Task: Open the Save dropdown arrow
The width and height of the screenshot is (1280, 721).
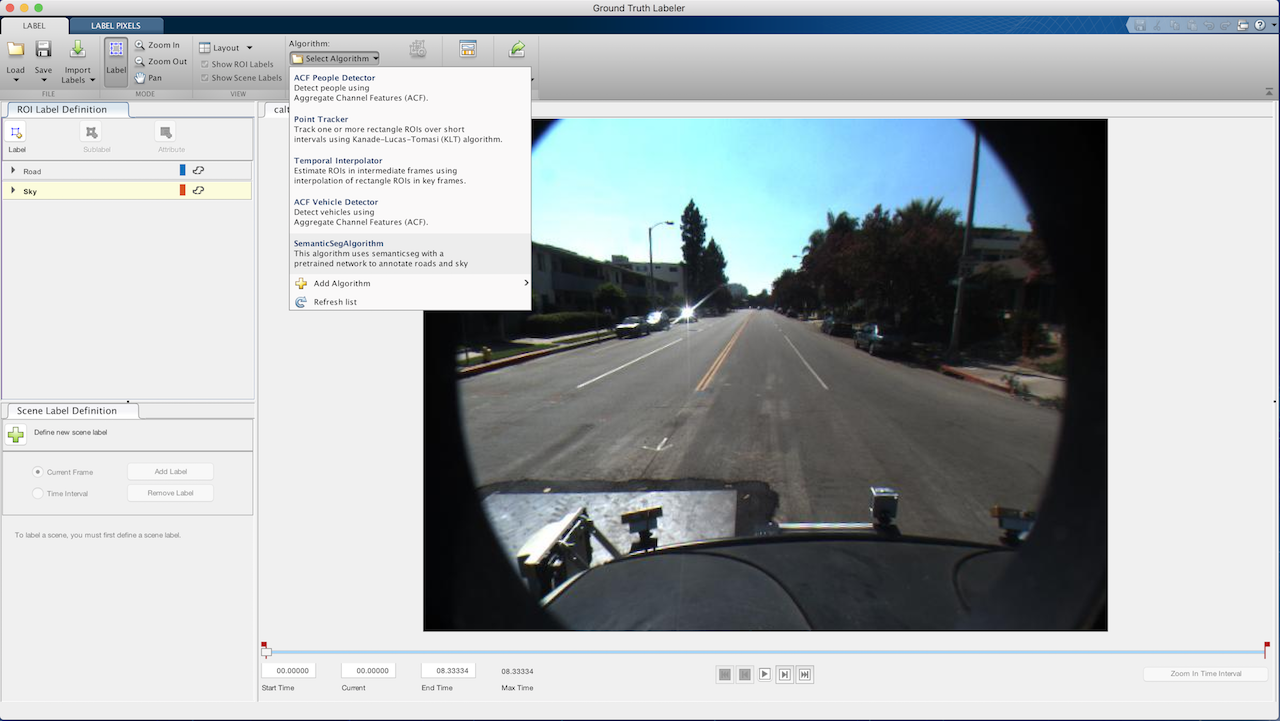Action: tap(43, 80)
